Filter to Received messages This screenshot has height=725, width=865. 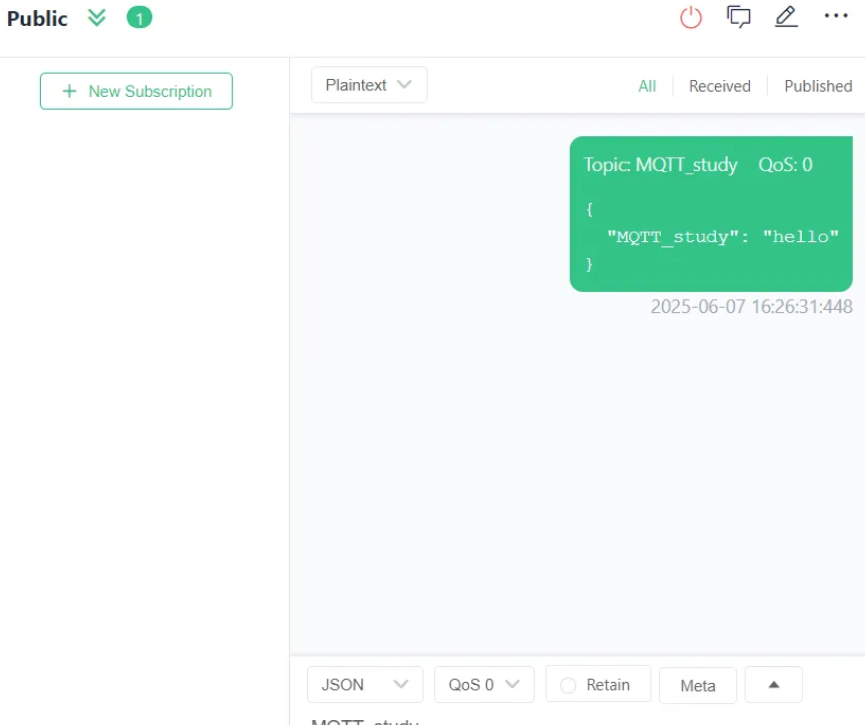point(719,86)
